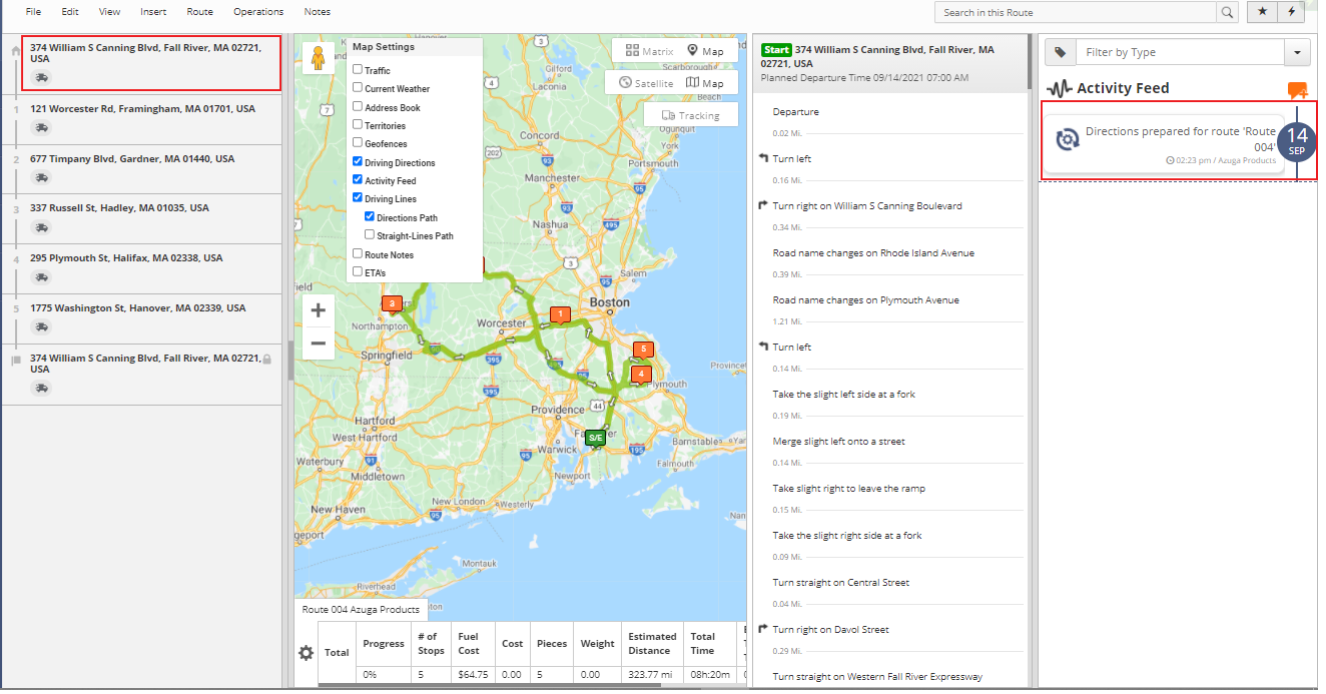Click the orange chat bubble icon in Activity Feed
This screenshot has height=694, width=1326.
click(x=1298, y=90)
